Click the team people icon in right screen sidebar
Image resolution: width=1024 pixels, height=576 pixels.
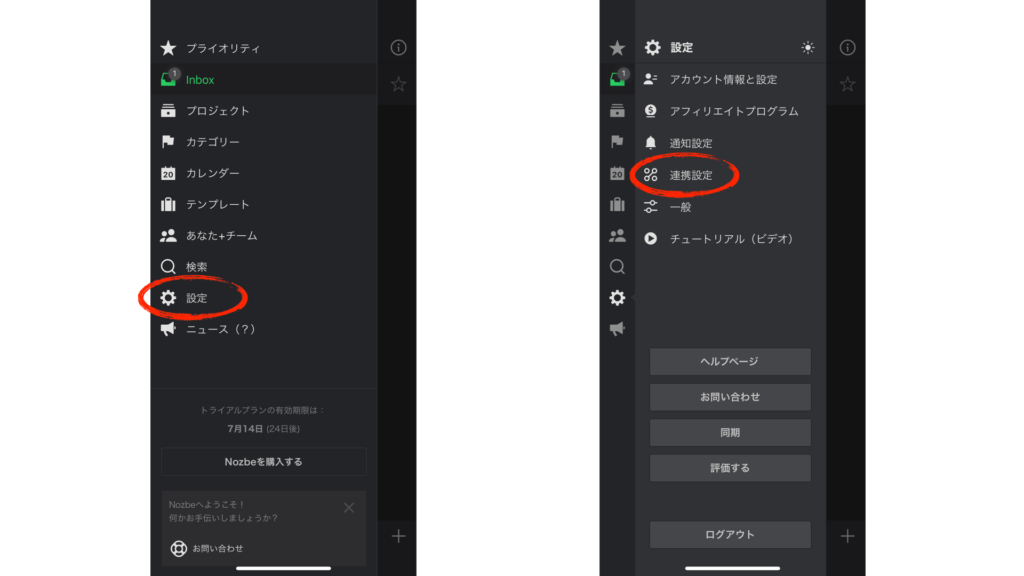pos(617,236)
